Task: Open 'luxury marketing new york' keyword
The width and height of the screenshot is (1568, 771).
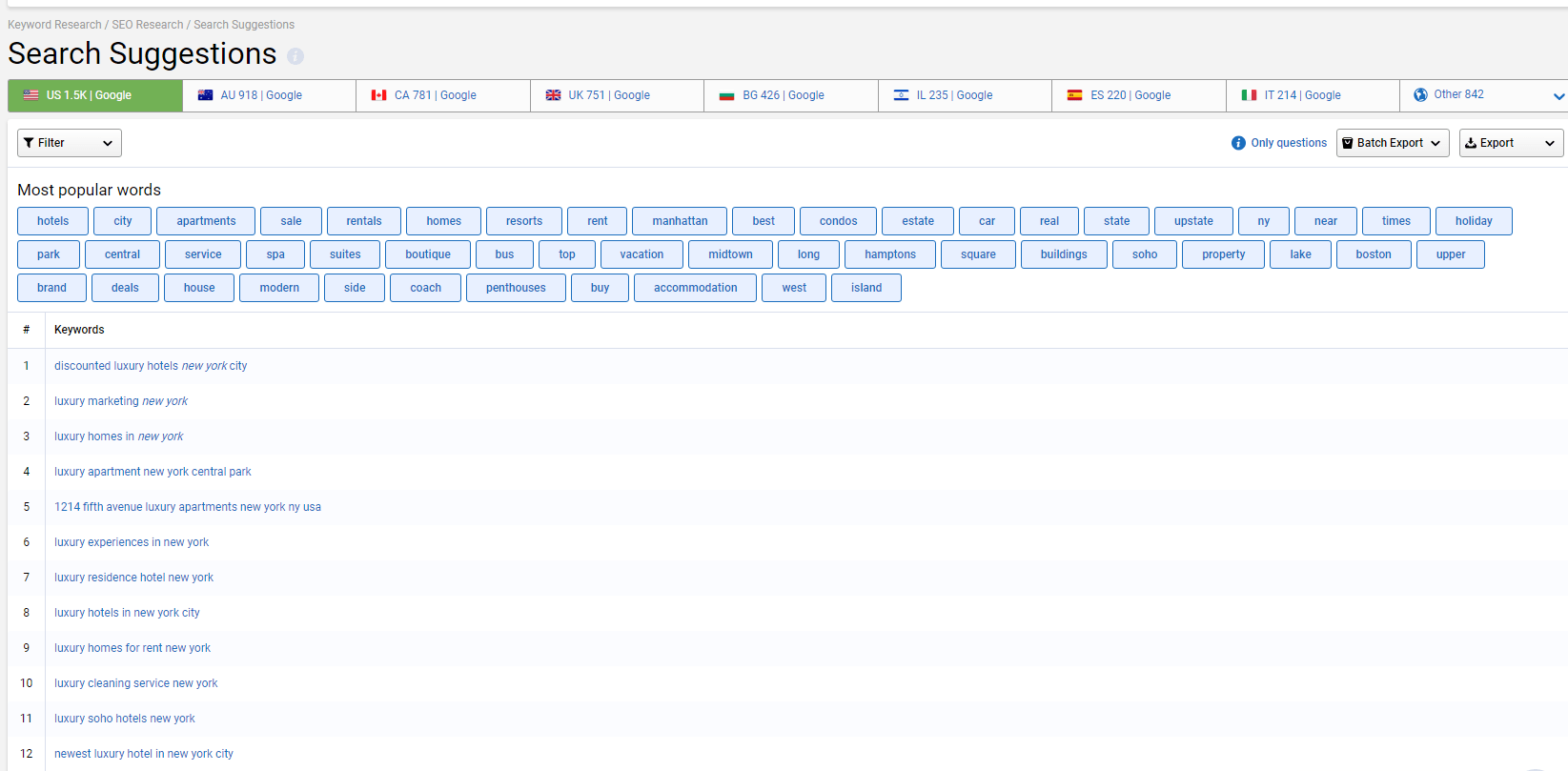Action: pyautogui.click(x=121, y=401)
